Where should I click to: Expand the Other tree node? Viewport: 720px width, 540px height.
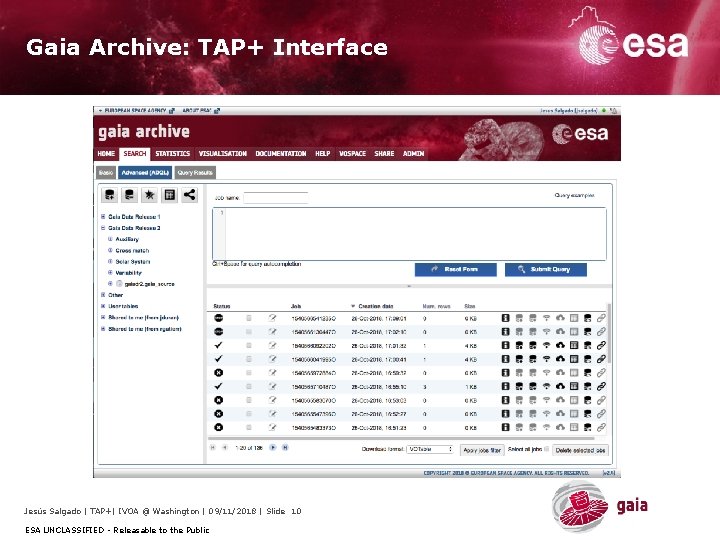click(103, 295)
